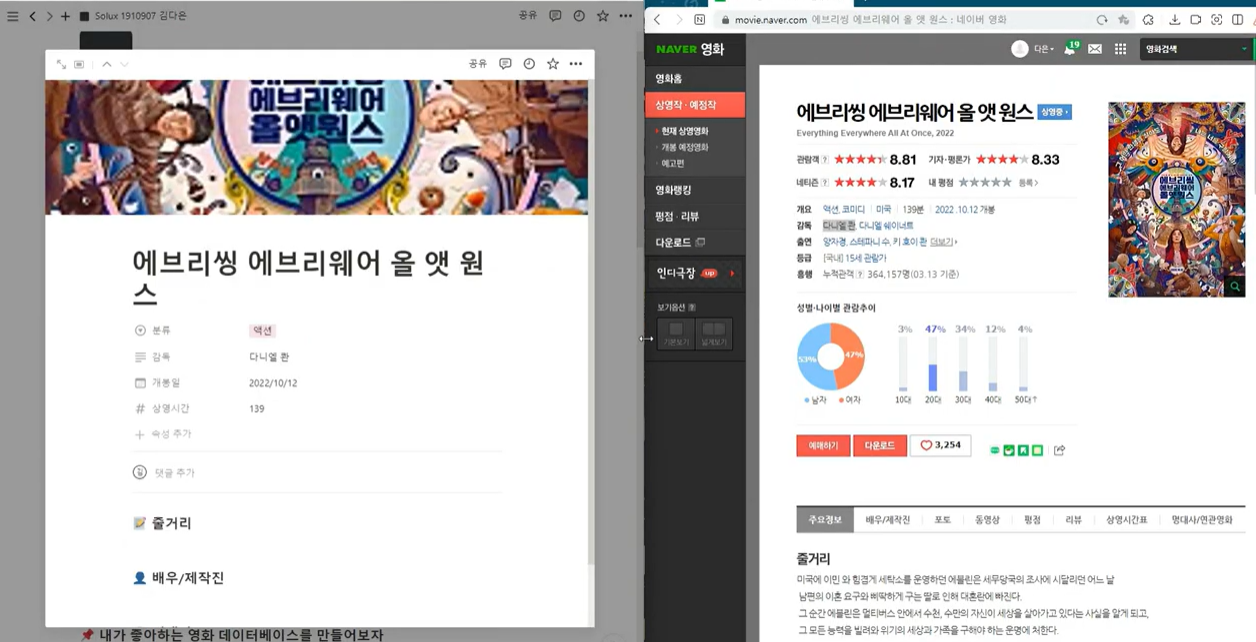Rate movie with 내 평점 stars

pyautogui.click(x=985, y=183)
